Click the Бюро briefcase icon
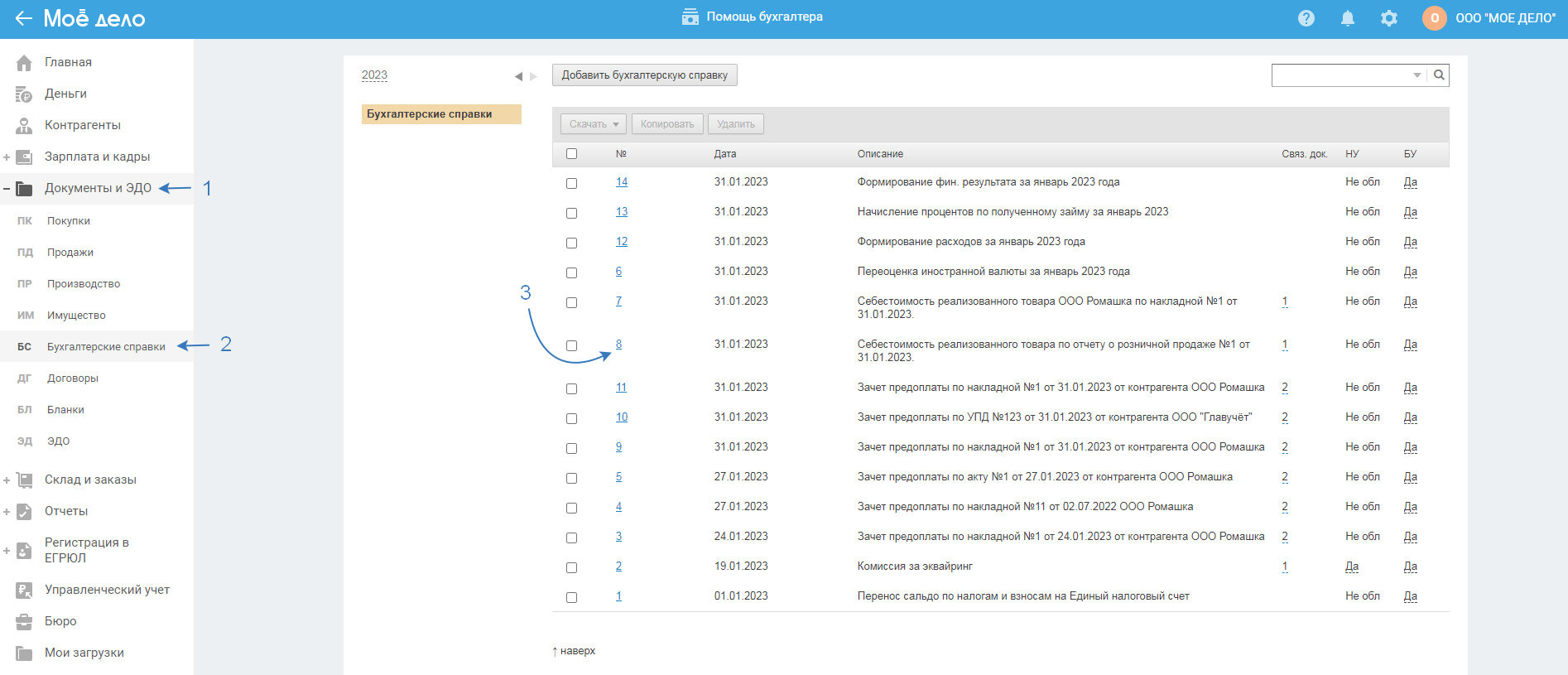Screen dimensions: 1568x675 coord(24,622)
